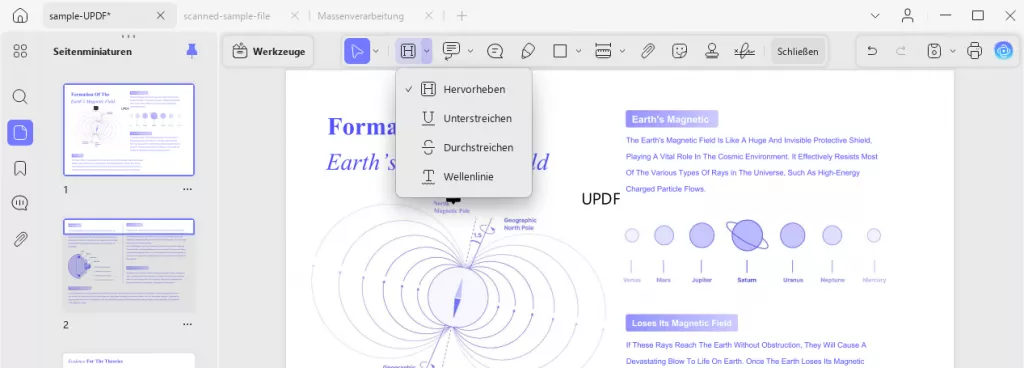Open the sticker tool
The width and height of the screenshot is (1024, 368).
(680, 51)
